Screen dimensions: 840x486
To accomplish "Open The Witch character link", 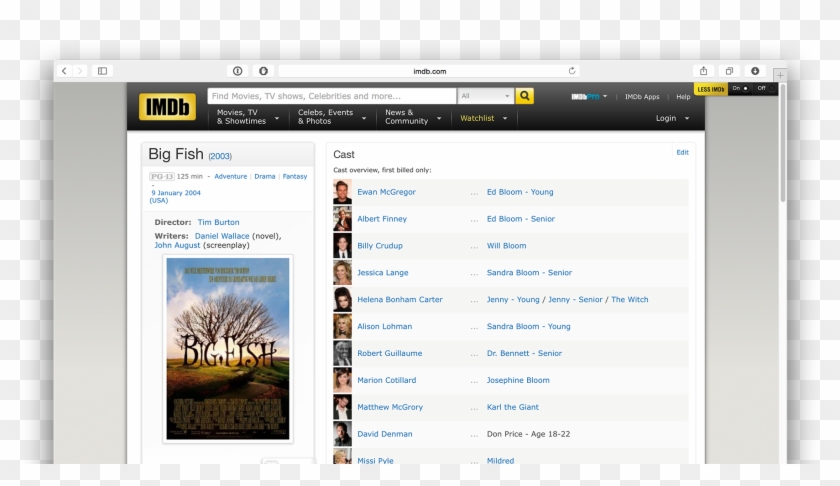I will tap(629, 300).
